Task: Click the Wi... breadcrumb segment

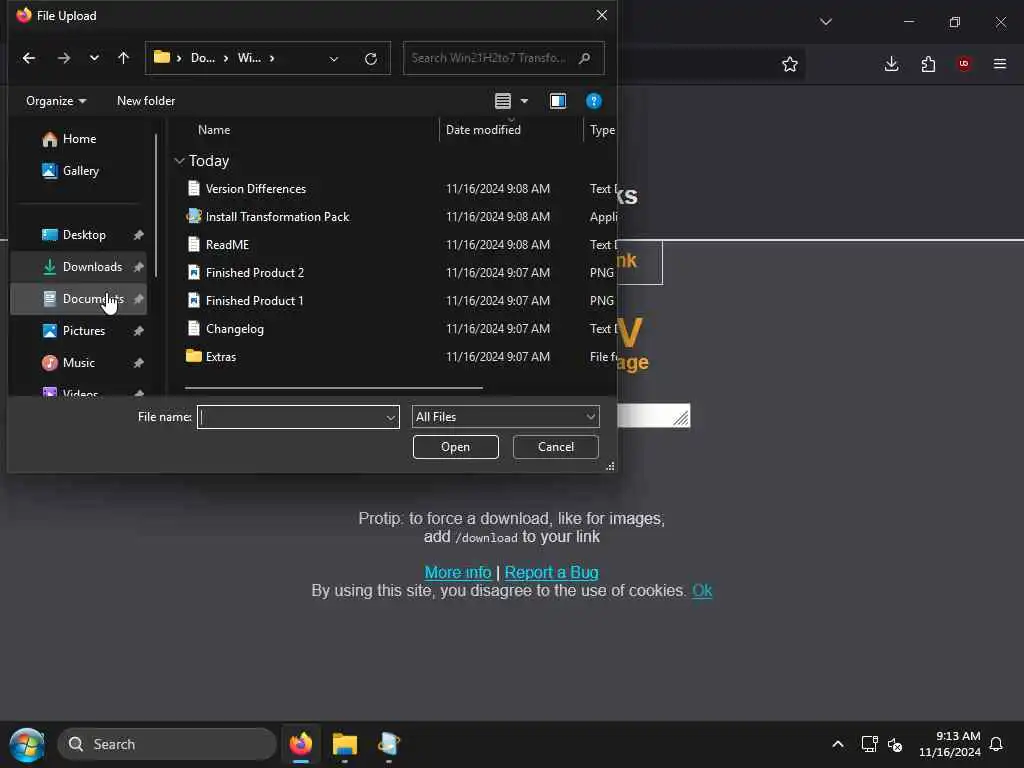Action: point(249,58)
